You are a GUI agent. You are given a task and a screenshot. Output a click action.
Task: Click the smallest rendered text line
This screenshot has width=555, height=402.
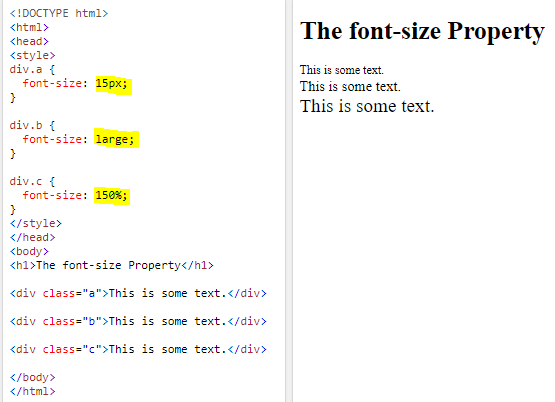click(x=342, y=70)
